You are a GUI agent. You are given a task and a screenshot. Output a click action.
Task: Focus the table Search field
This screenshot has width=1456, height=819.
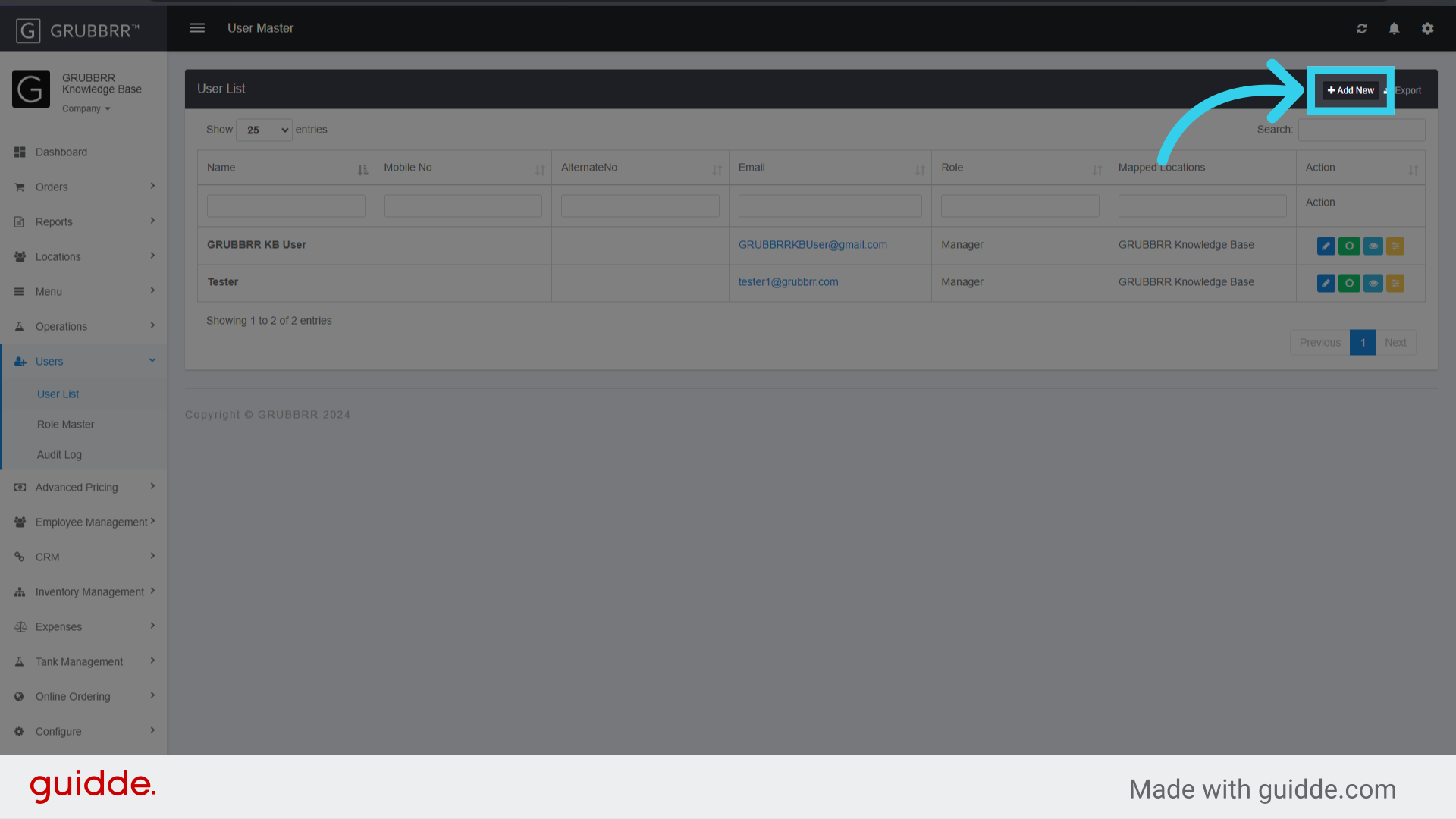(x=1361, y=130)
